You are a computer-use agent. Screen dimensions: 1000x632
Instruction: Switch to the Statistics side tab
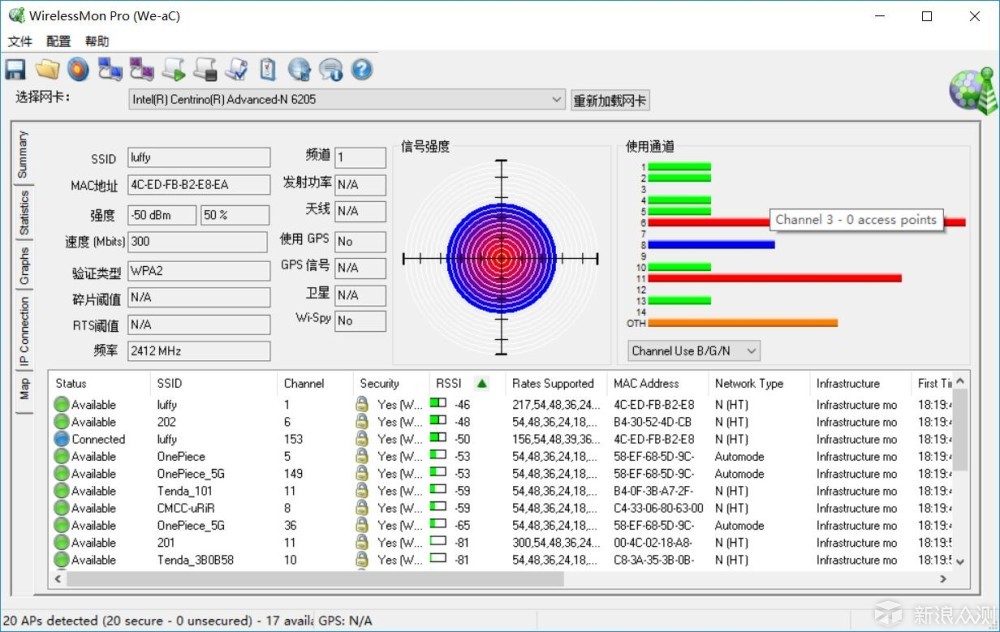pyautogui.click(x=24, y=213)
